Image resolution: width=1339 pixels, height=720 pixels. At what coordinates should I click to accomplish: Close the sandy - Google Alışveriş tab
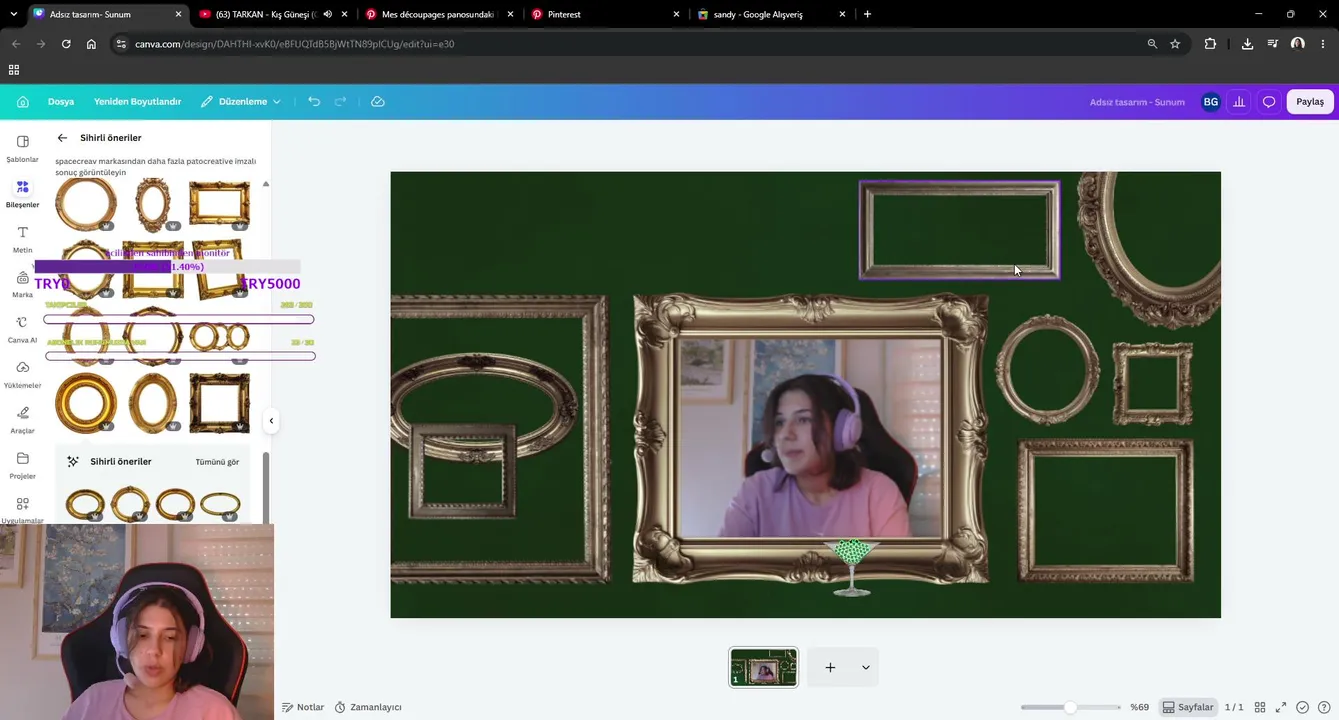point(842,14)
